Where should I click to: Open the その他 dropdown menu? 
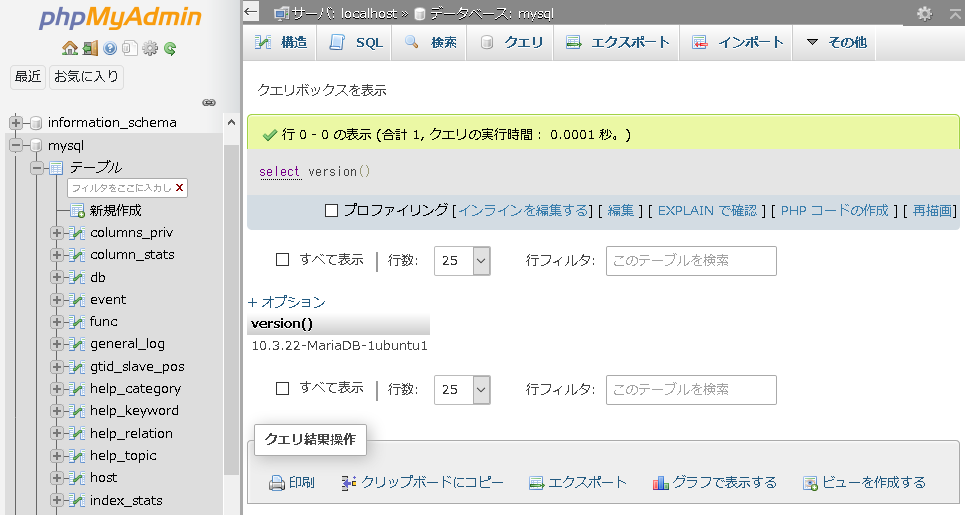point(836,42)
